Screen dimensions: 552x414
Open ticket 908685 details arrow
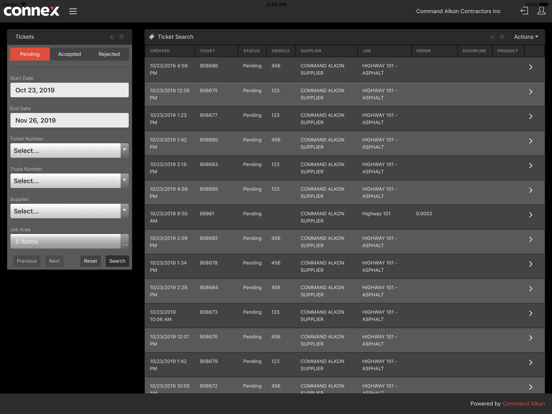pyautogui.click(x=531, y=190)
